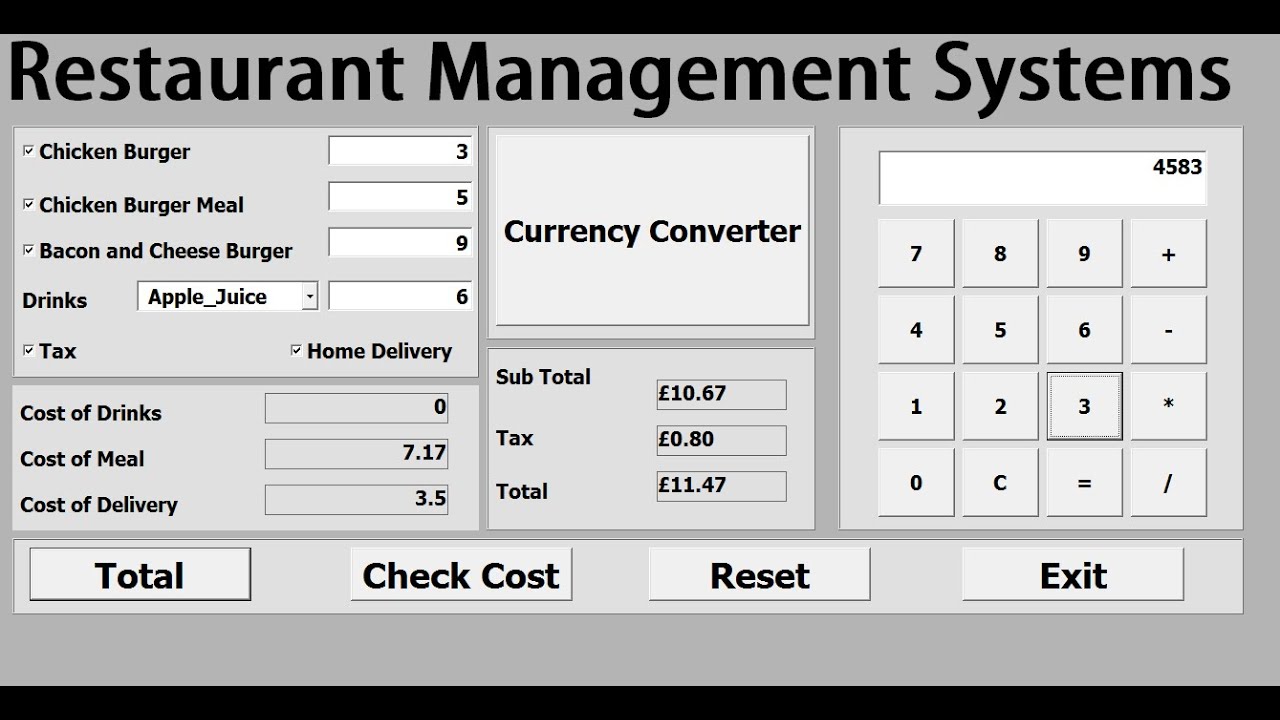This screenshot has height=720, width=1280.
Task: Click calculator key 8
Action: point(1000,254)
